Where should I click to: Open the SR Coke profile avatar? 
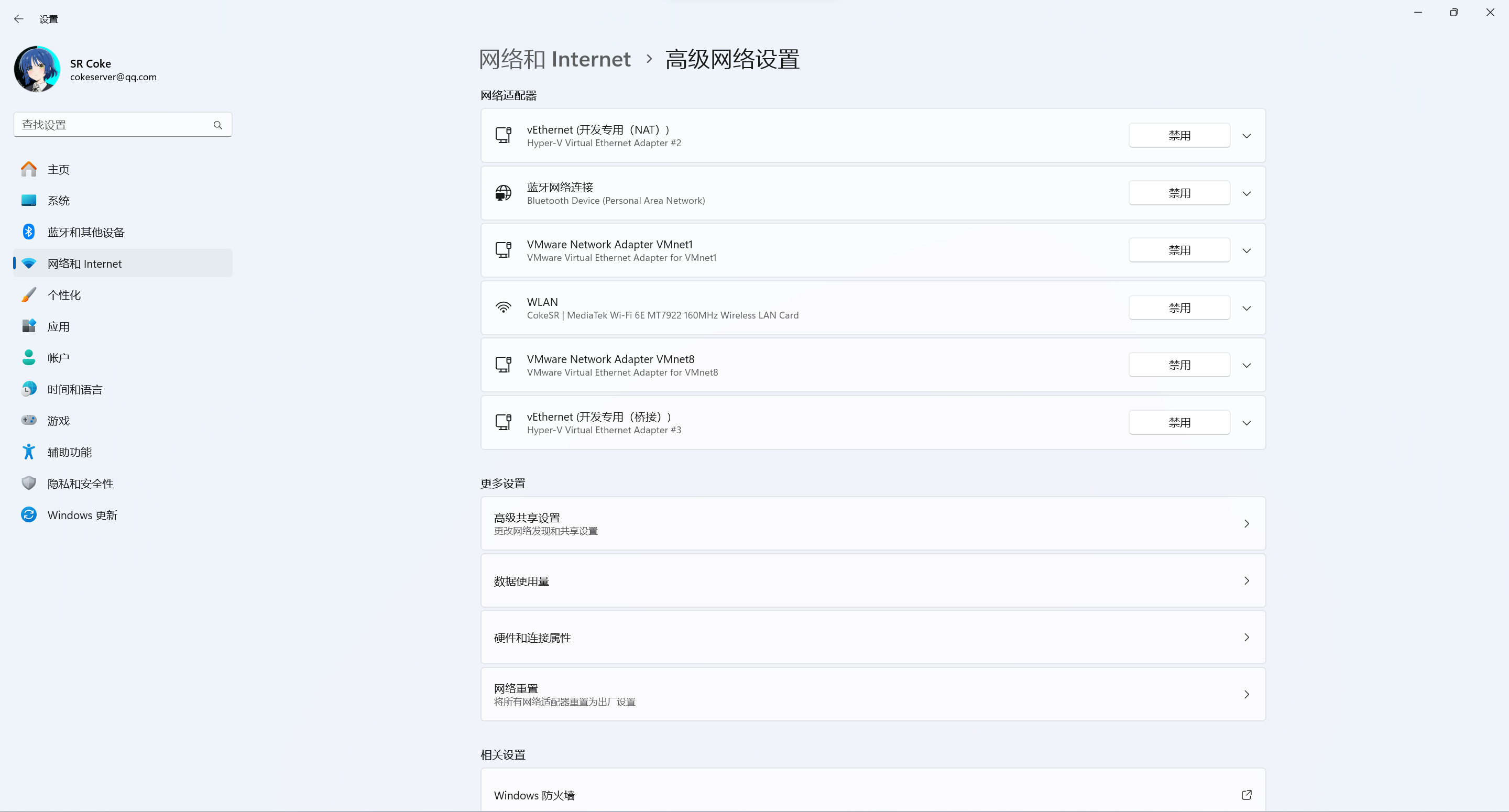click(37, 69)
